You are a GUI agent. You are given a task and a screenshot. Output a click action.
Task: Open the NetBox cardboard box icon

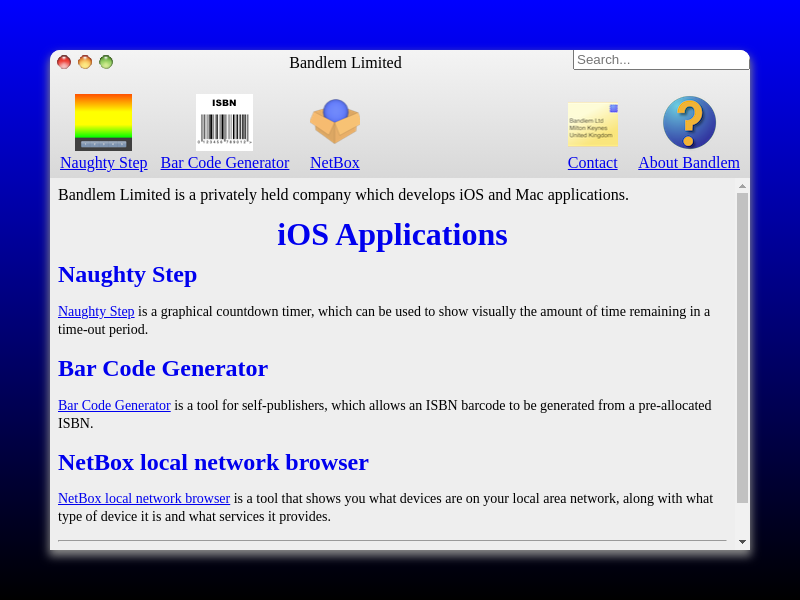pos(335,122)
